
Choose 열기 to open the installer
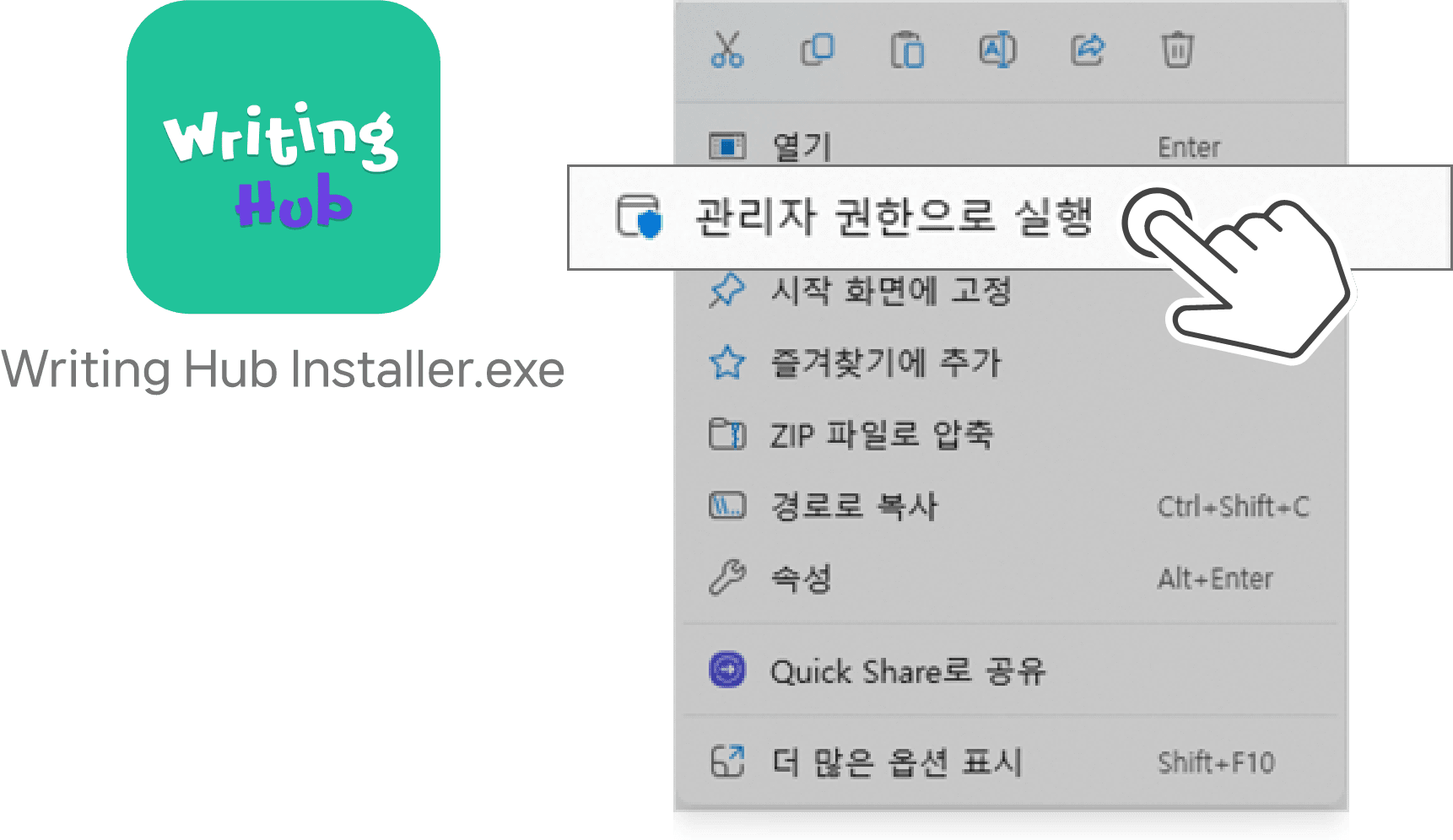tap(800, 145)
